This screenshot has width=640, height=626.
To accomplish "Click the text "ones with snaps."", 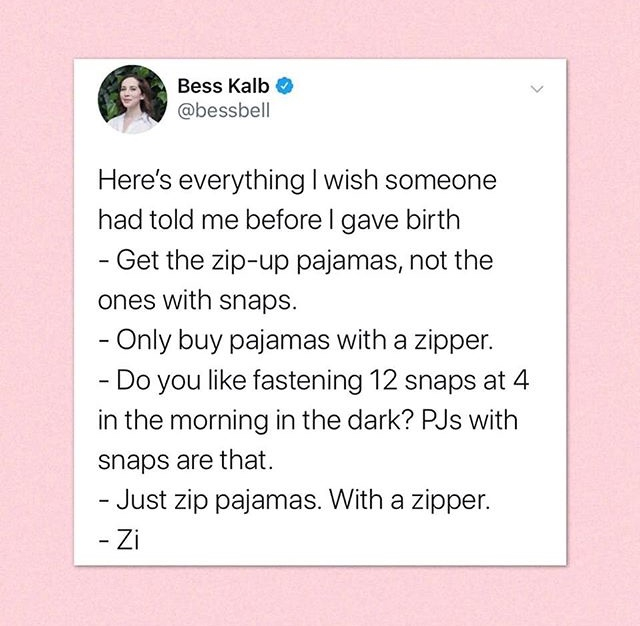I will click(x=197, y=300).
